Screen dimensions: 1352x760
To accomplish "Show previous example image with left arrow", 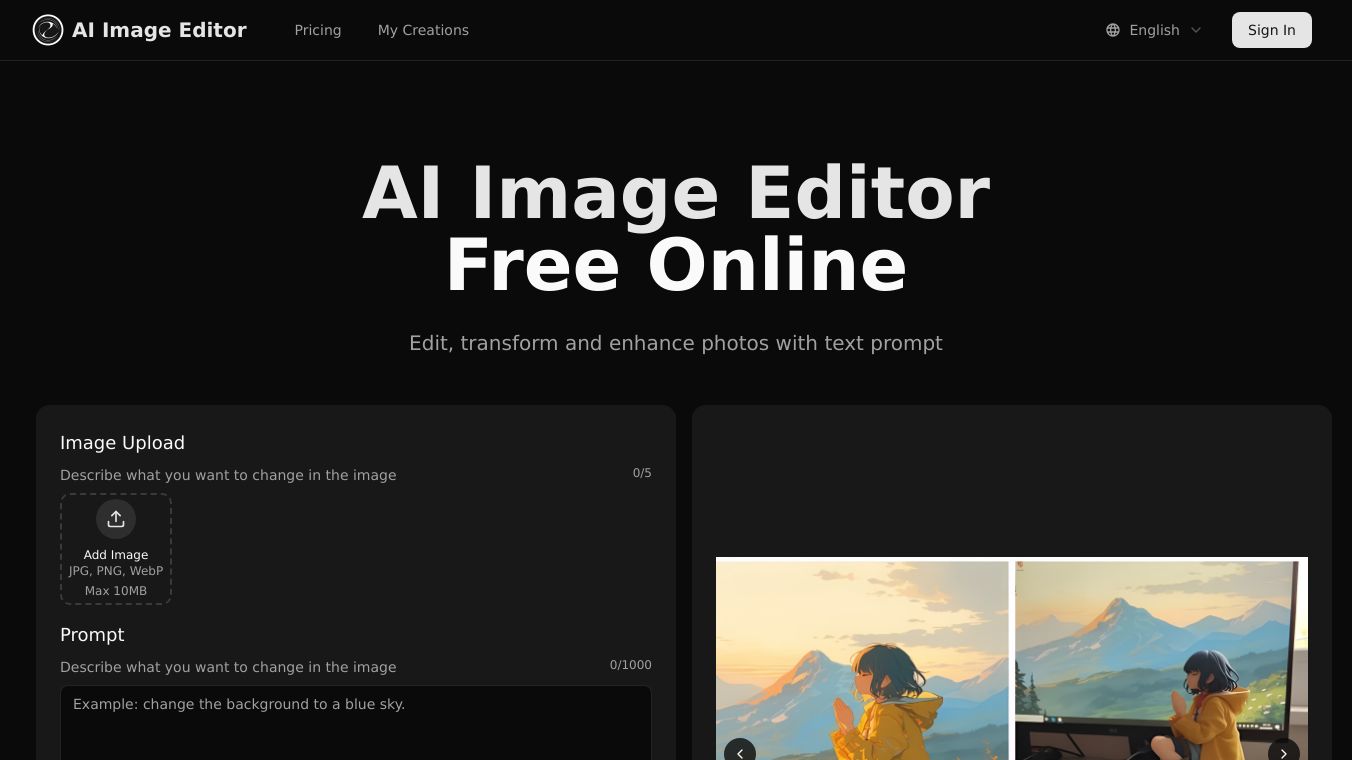I will tap(740, 754).
